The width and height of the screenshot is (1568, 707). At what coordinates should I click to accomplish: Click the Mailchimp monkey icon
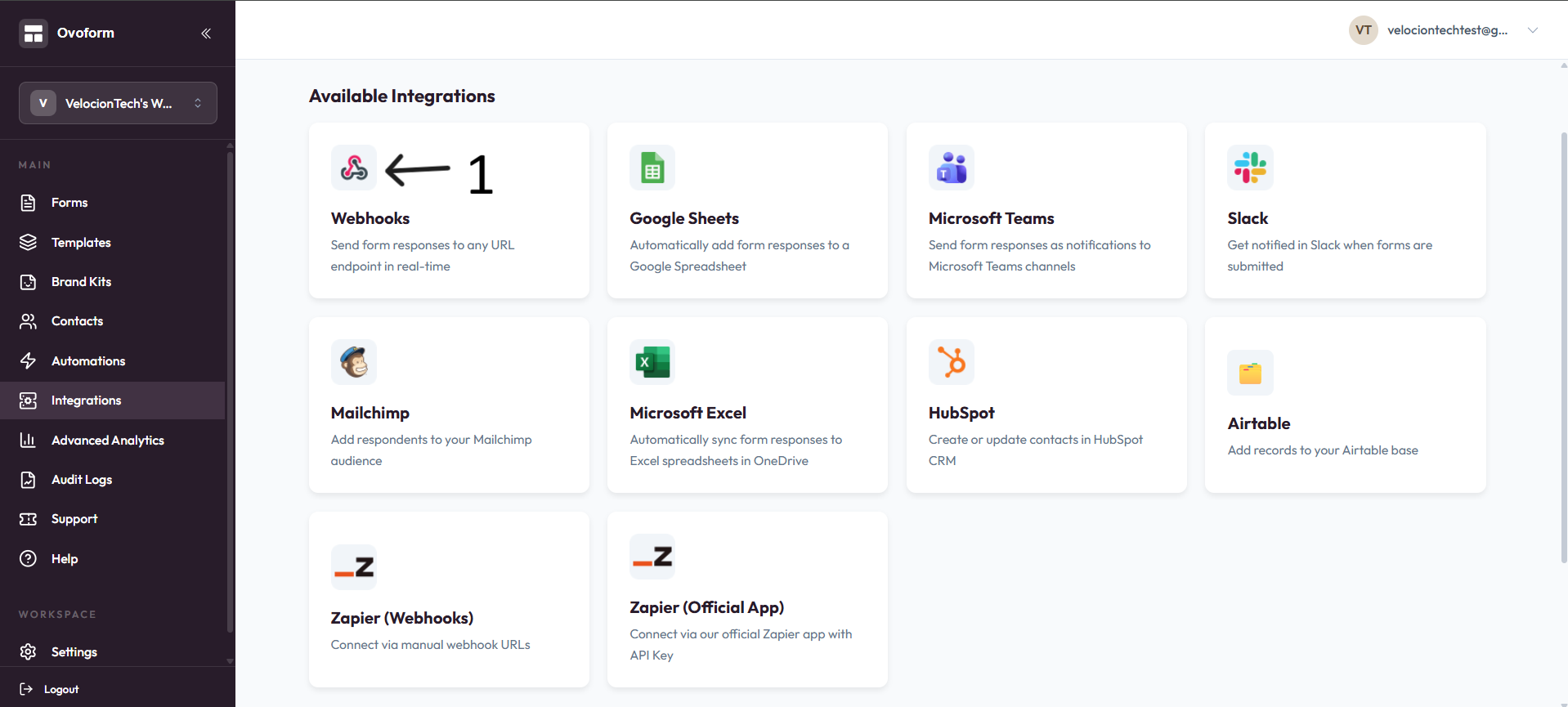354,362
